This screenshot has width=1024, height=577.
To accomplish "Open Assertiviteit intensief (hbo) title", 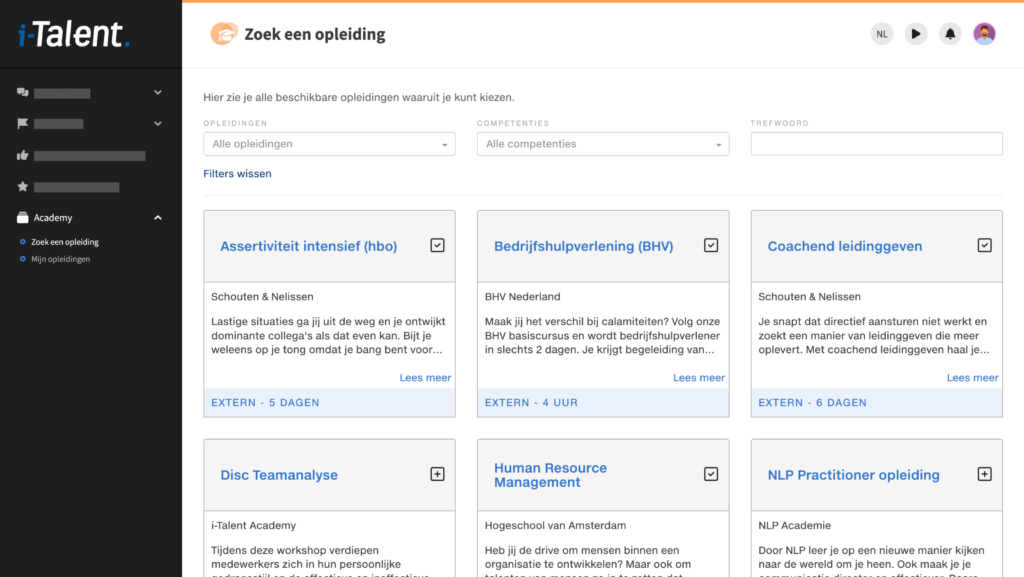I will click(308, 246).
